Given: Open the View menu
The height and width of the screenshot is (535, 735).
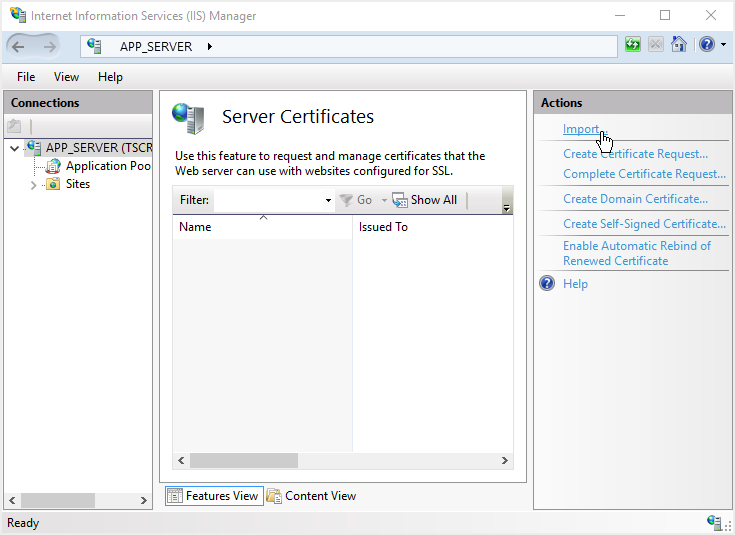Looking at the screenshot, I should coord(66,77).
